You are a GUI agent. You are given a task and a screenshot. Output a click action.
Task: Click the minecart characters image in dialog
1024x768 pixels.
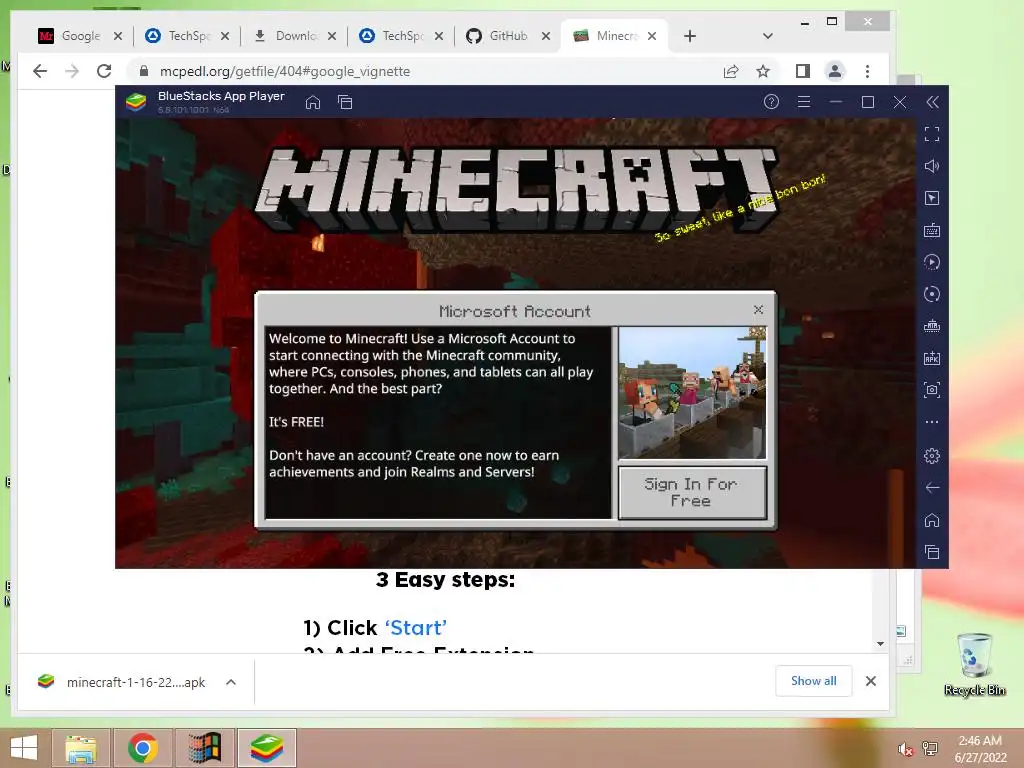(x=692, y=393)
